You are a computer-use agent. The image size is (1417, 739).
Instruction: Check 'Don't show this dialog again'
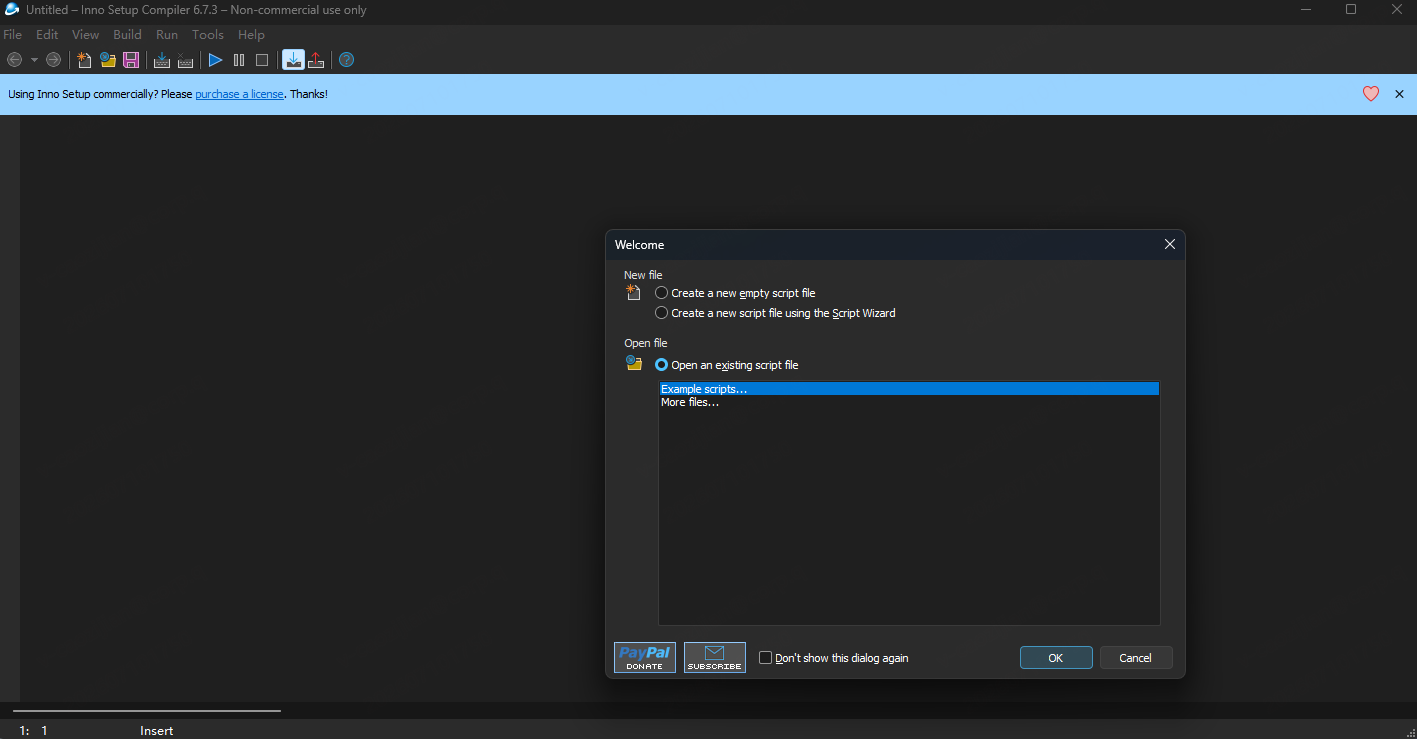coord(834,658)
